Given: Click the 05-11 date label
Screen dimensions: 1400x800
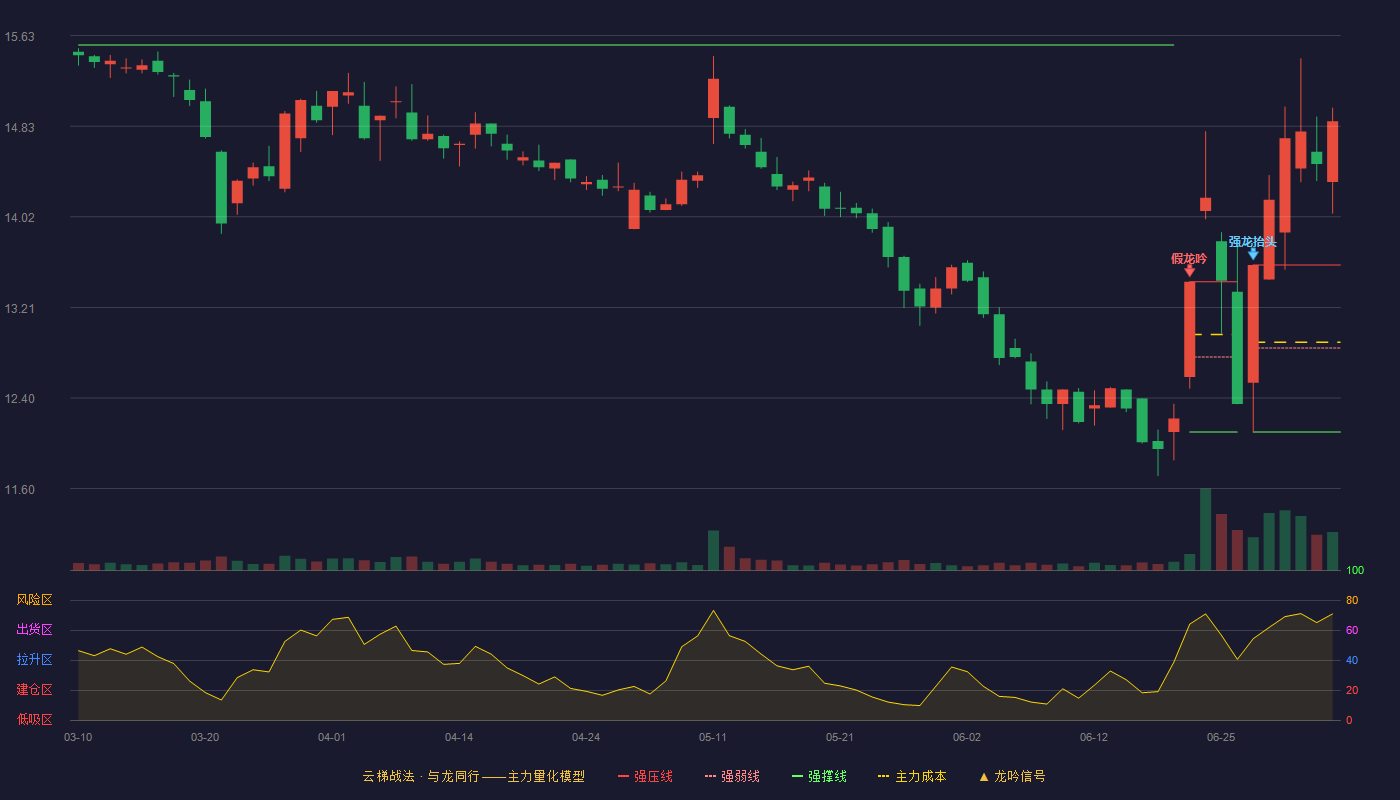Looking at the screenshot, I should click(x=713, y=737).
